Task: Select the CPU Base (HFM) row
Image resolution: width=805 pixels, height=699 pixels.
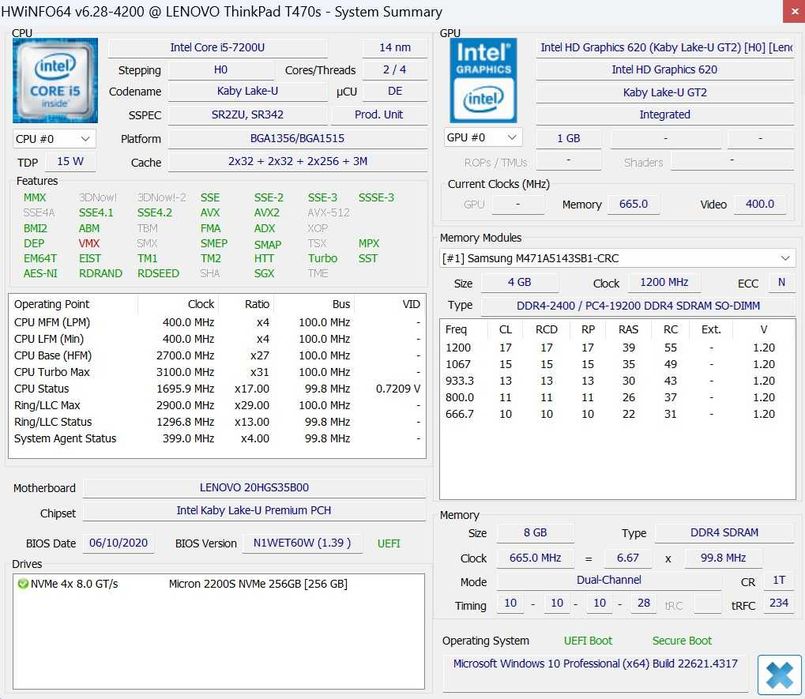Action: 217,356
